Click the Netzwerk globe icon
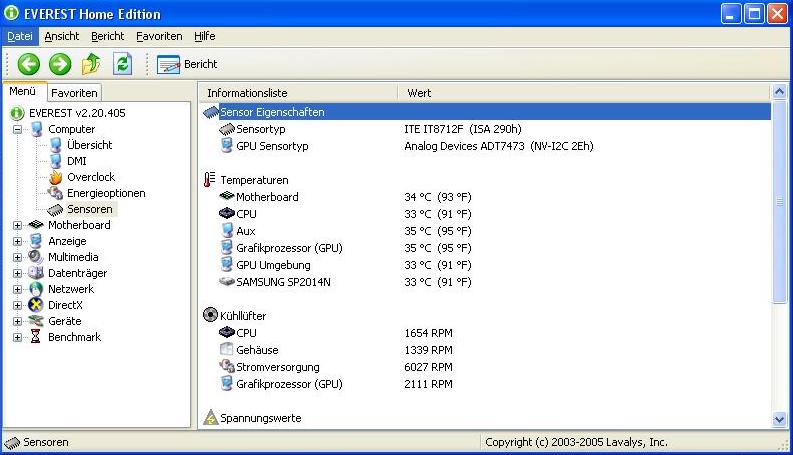Screen dimensions: 793x455 36,289
